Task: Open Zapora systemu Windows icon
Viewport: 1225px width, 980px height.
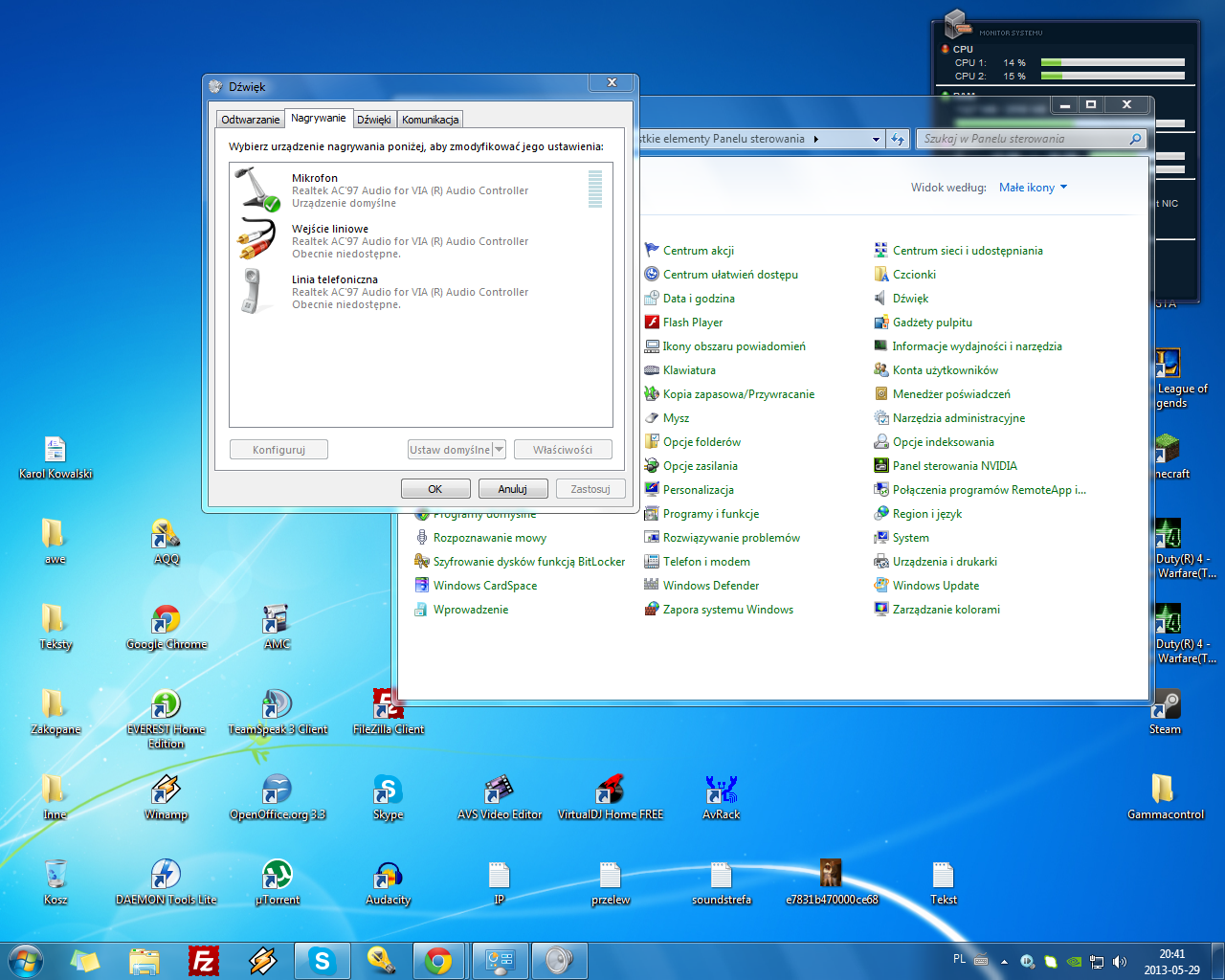Action: [652, 609]
